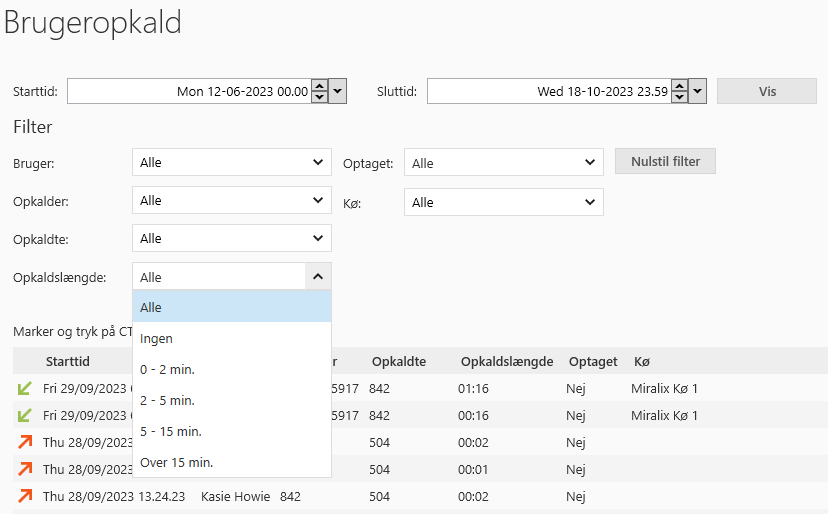Expand the Kø filter dropdown
This screenshot has width=828, height=514.
503,202
